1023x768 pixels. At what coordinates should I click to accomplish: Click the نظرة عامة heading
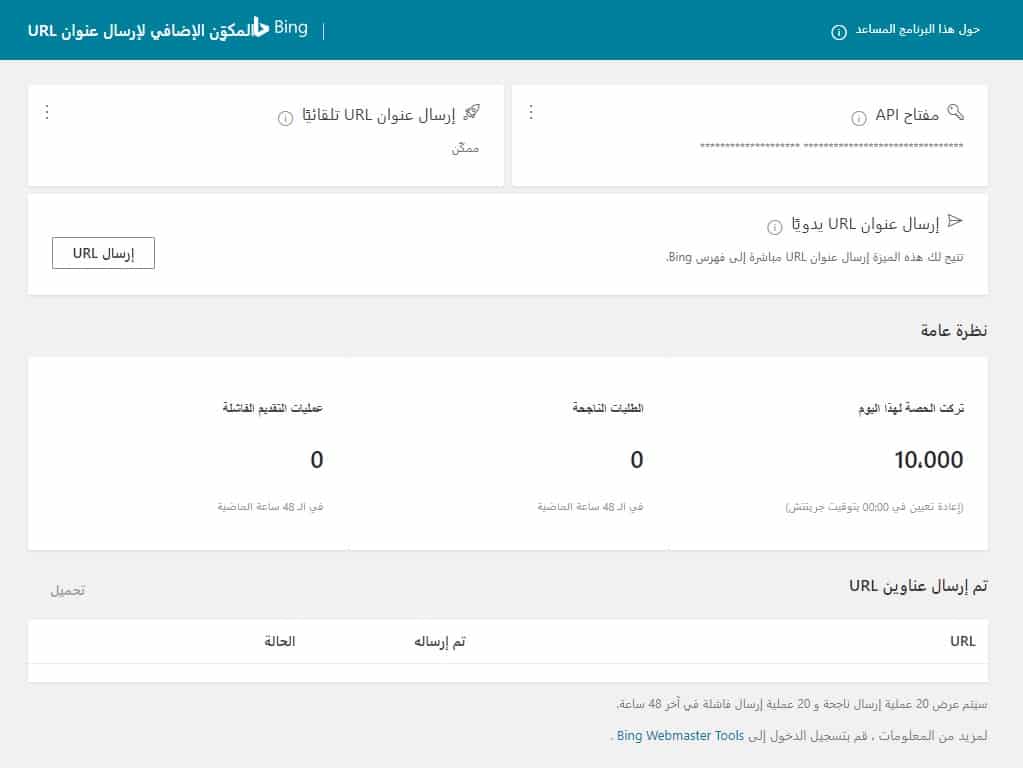[954, 330]
